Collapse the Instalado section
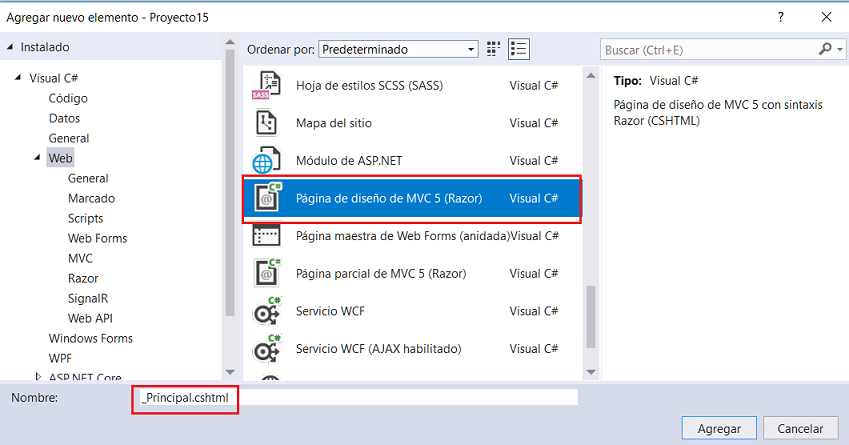Viewport: 849px width, 445px height. click(10, 47)
